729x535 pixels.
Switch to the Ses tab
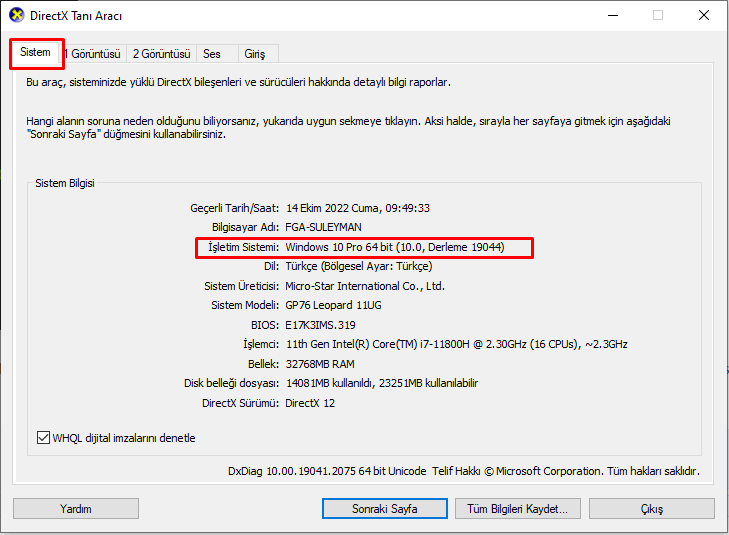pyautogui.click(x=217, y=54)
